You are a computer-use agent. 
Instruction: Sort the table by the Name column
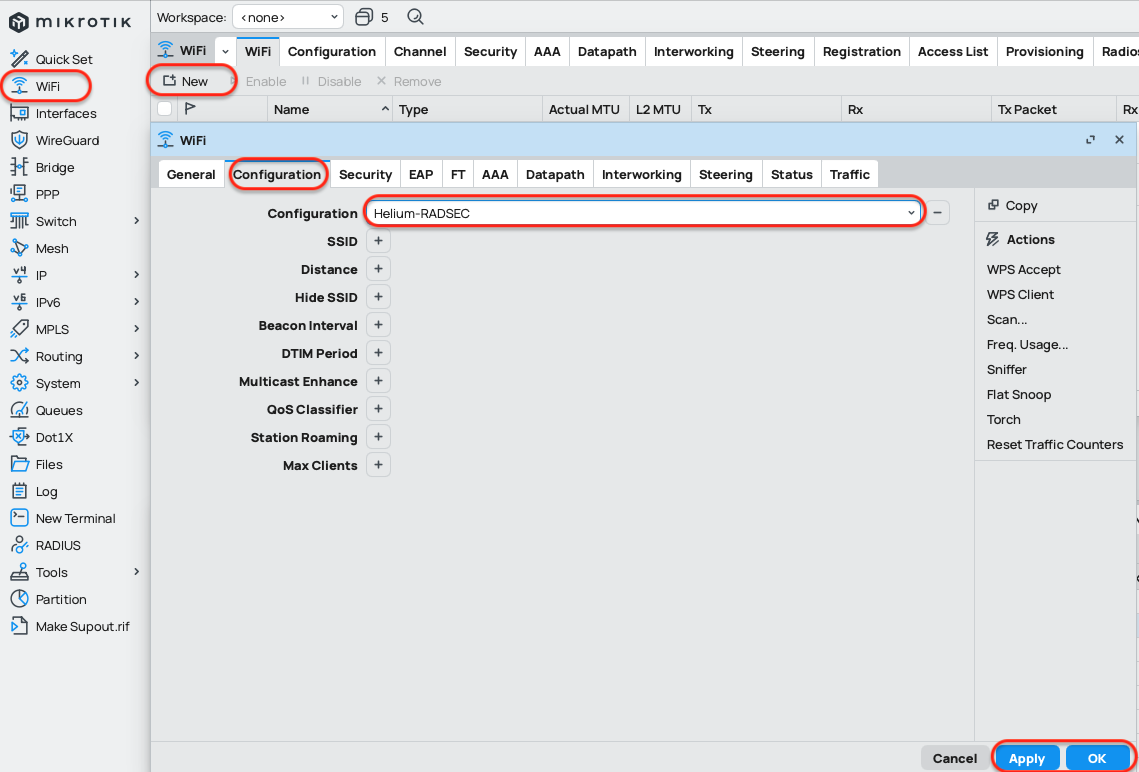[x=292, y=110]
